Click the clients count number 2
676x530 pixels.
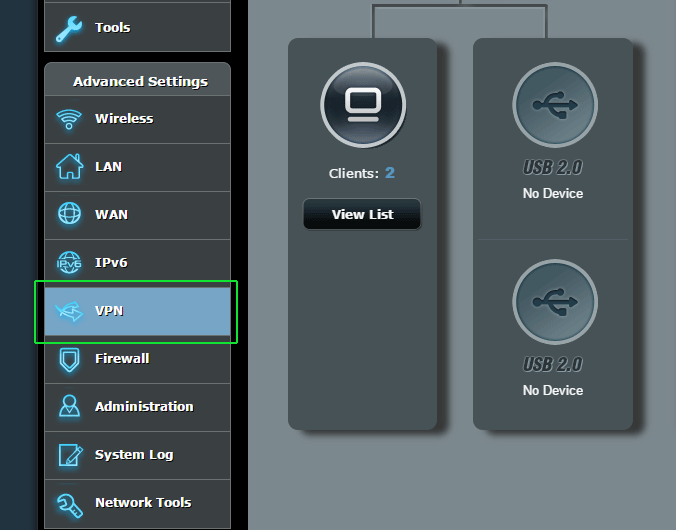click(390, 173)
